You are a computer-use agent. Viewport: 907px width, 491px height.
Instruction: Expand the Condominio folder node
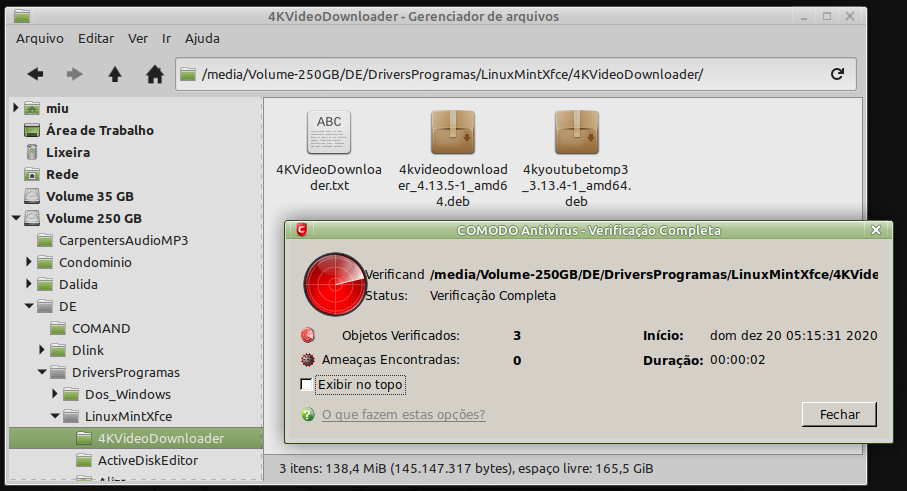pos(28,262)
